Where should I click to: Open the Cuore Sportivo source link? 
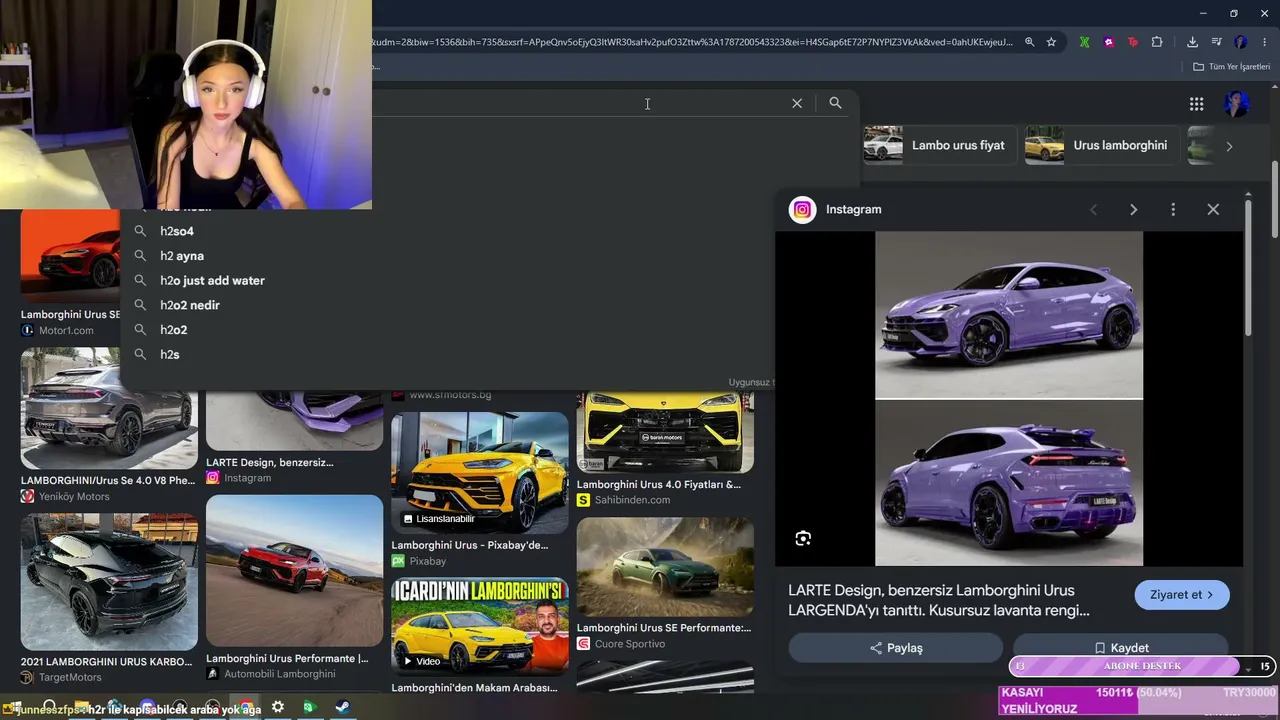tap(621, 644)
